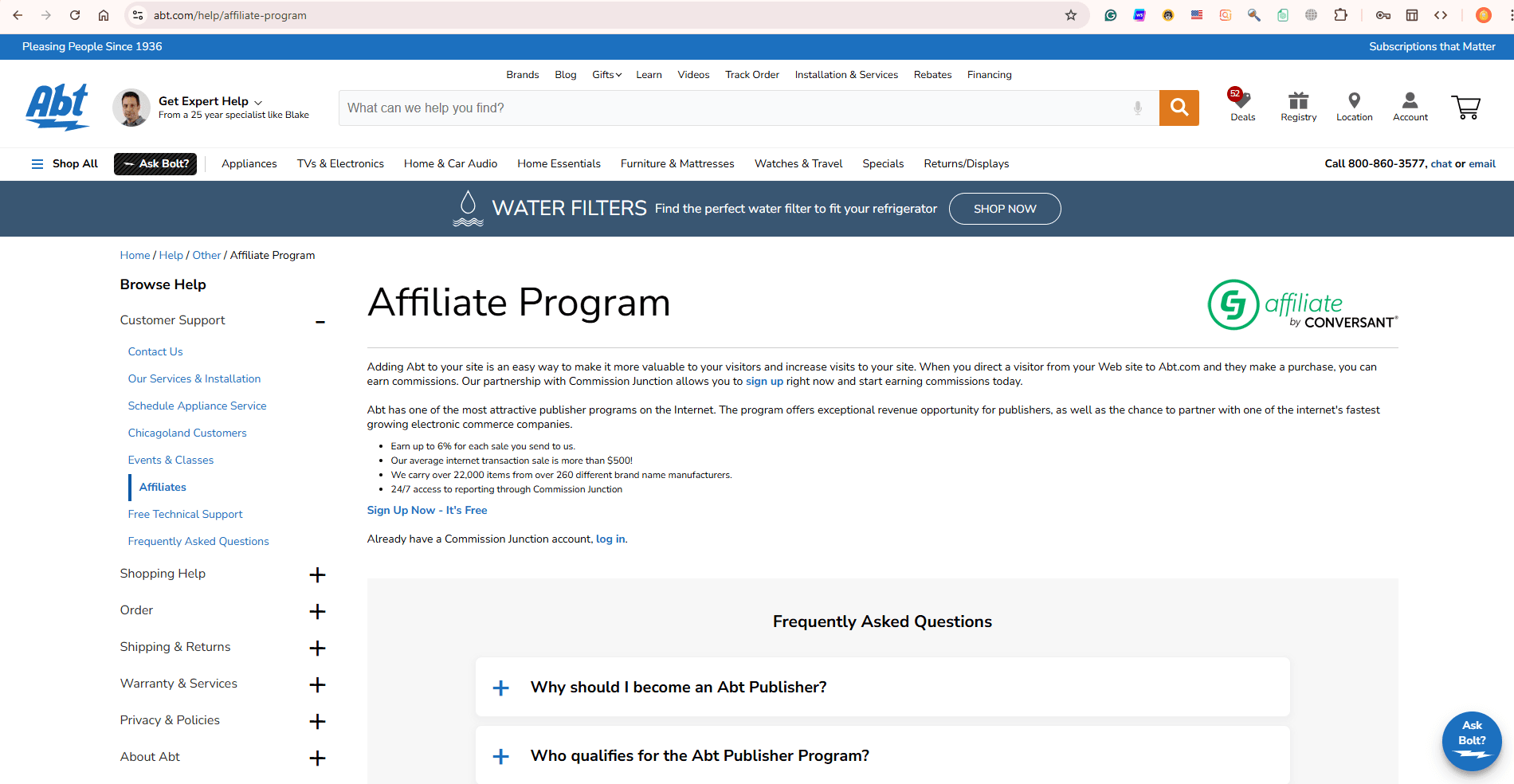Go to browser home page icon
This screenshot has height=784, width=1514.
[x=104, y=15]
